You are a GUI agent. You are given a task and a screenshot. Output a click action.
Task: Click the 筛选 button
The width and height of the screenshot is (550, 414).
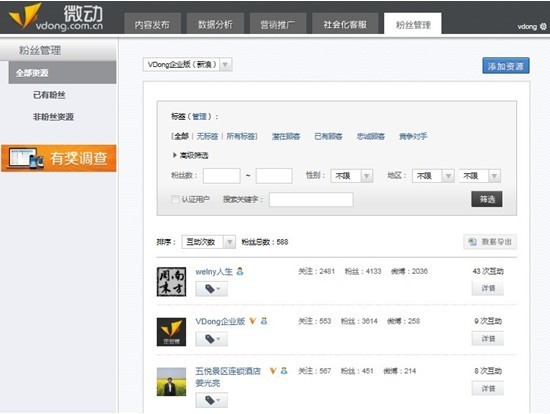[487, 199]
